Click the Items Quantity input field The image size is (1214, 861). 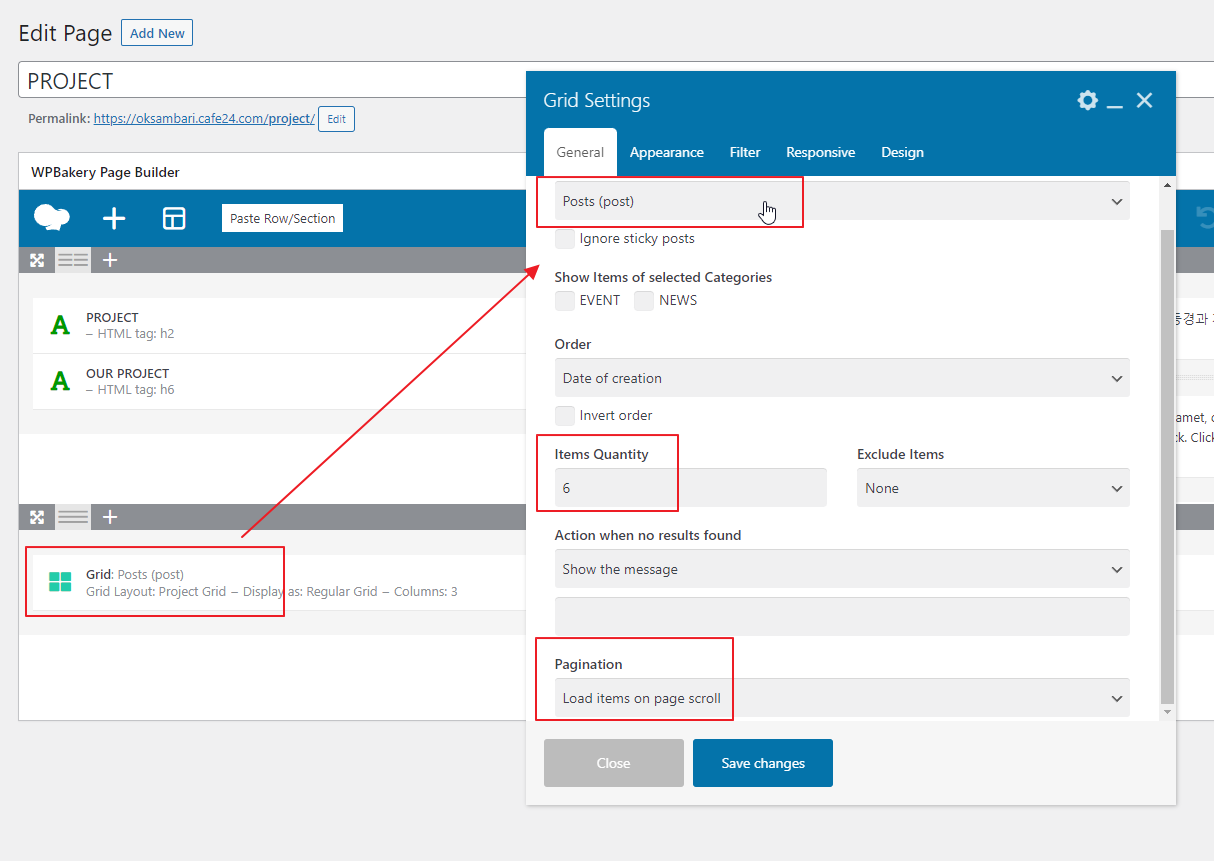[x=691, y=488]
